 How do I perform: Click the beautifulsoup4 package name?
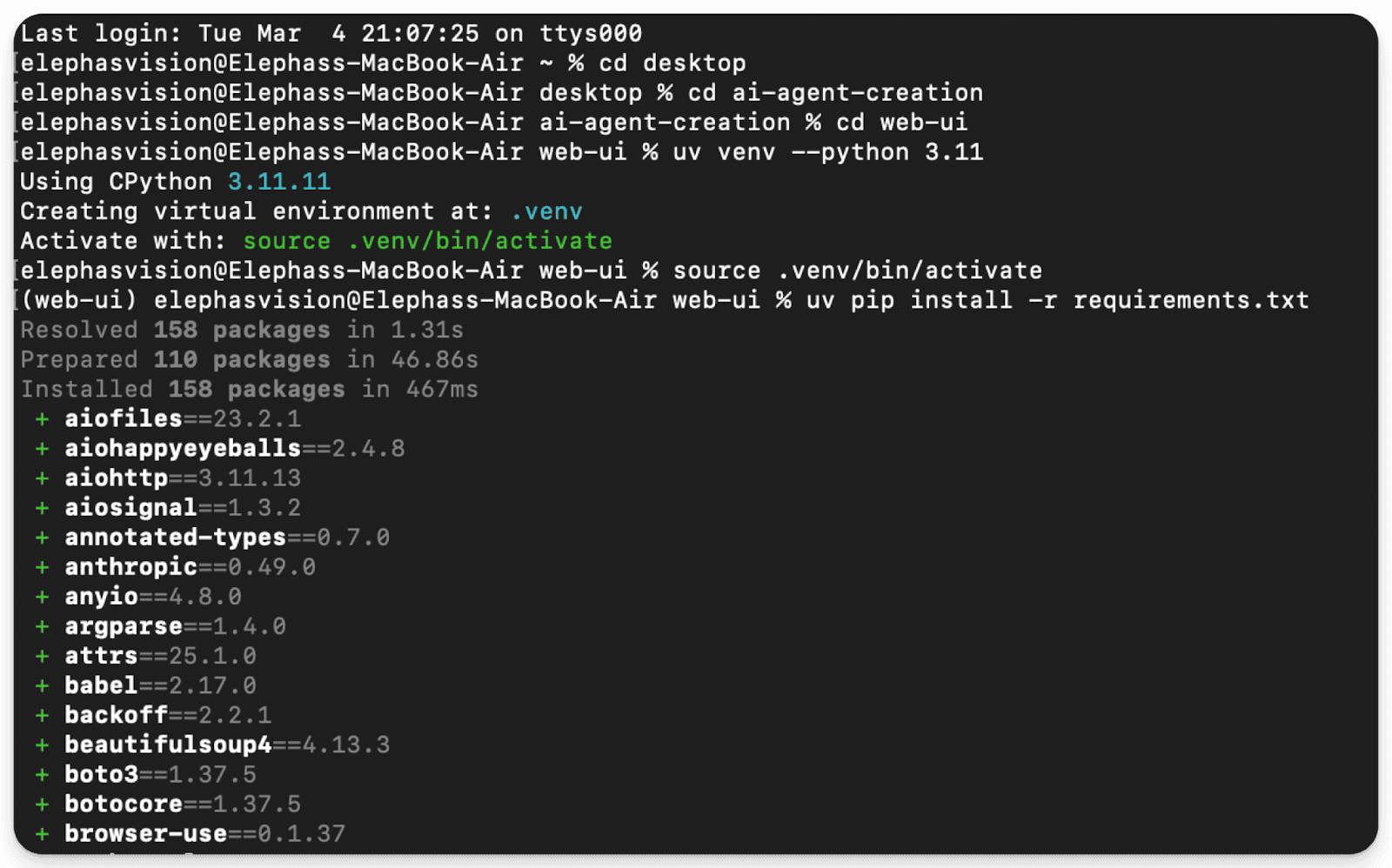point(168,745)
